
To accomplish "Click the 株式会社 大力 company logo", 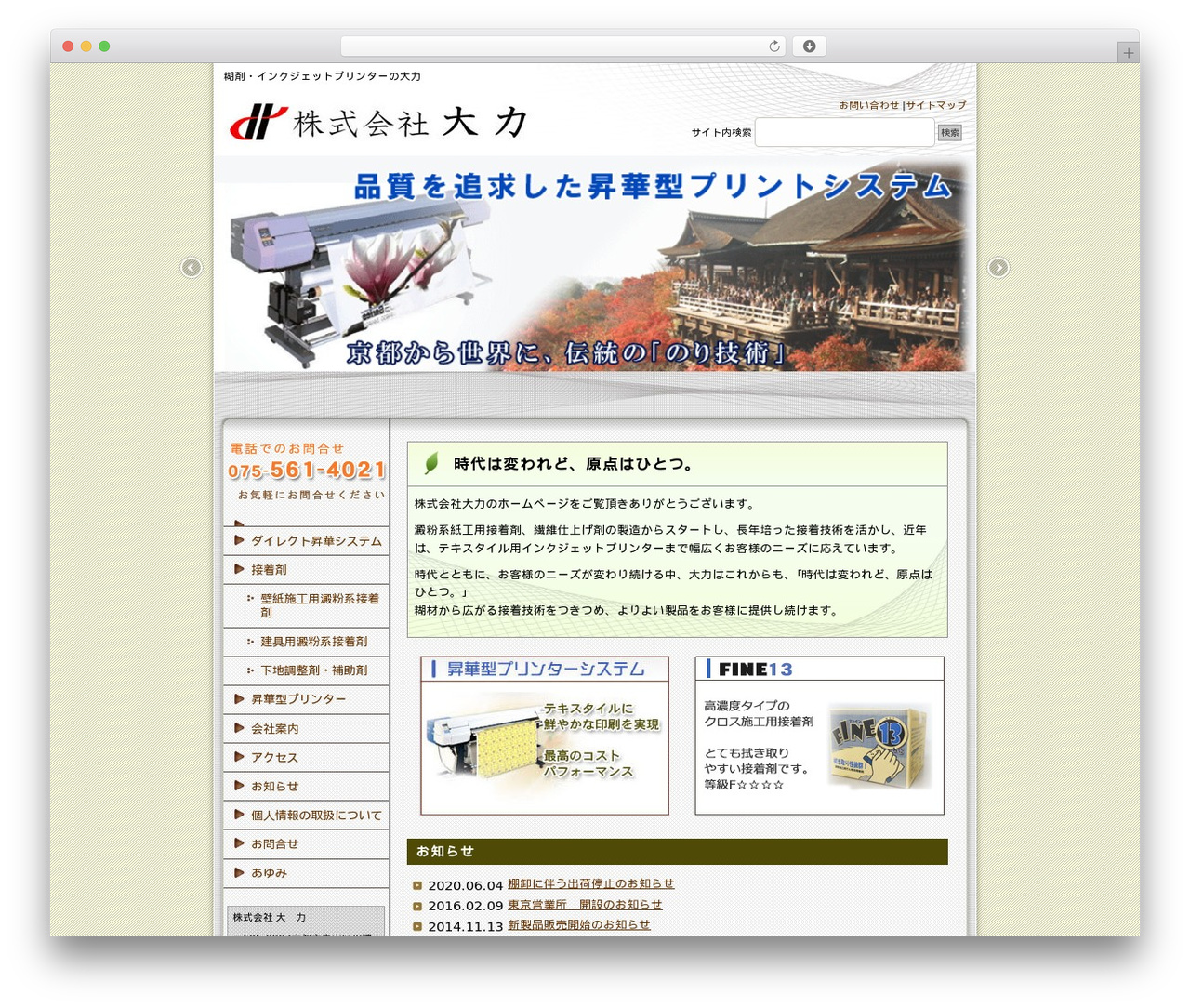I will [378, 123].
